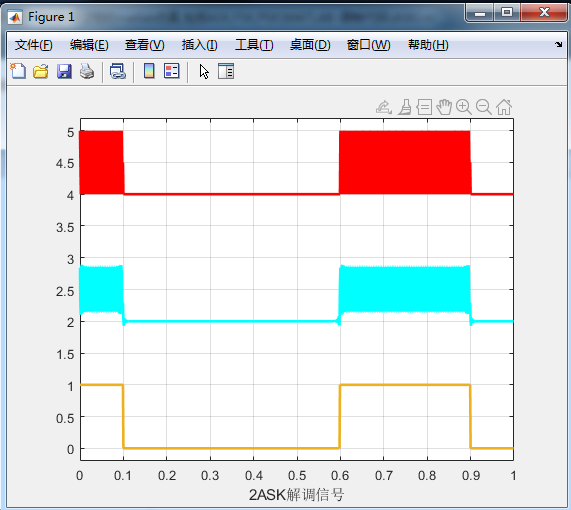Image resolution: width=571 pixels, height=510 pixels.
Task: Restore the view with the home icon
Action: [x=504, y=107]
